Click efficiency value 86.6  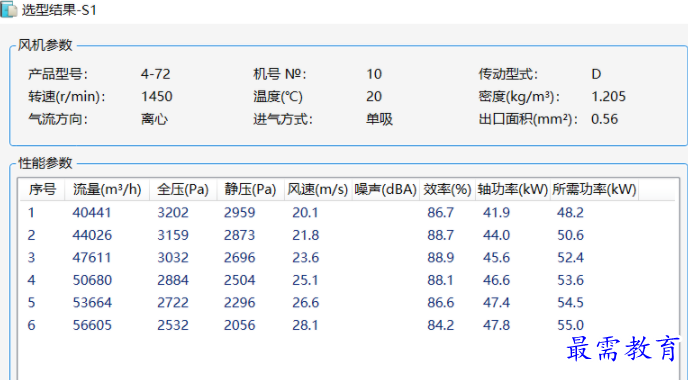[x=441, y=303]
